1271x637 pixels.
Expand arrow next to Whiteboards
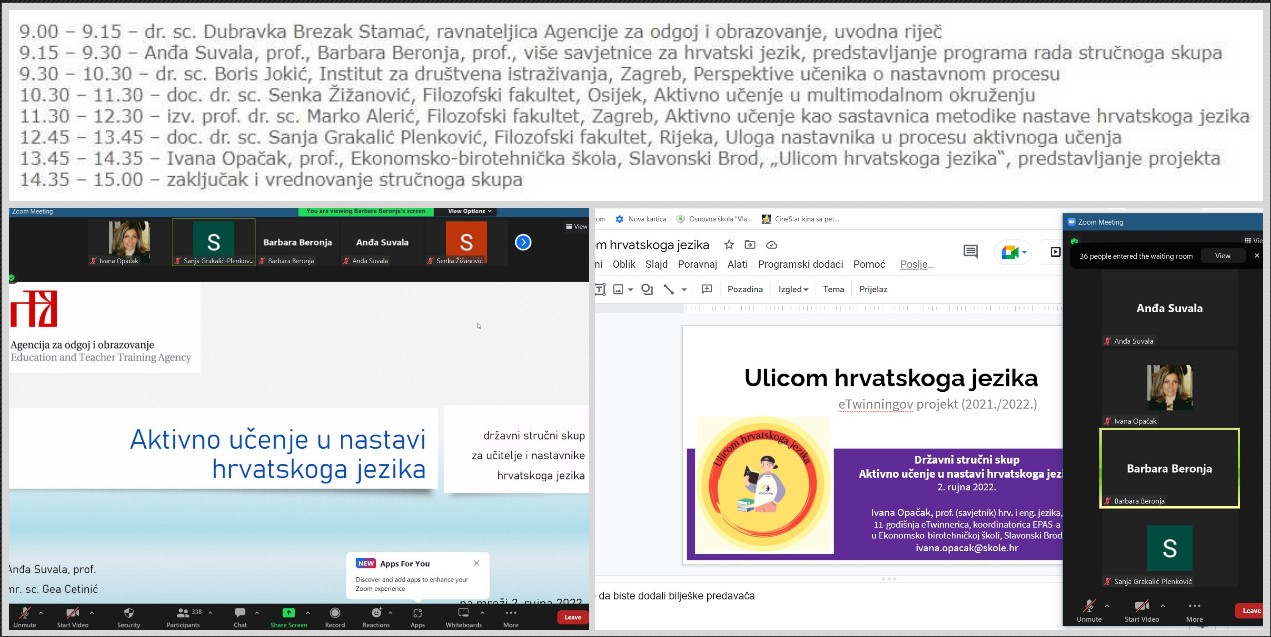[x=481, y=612]
